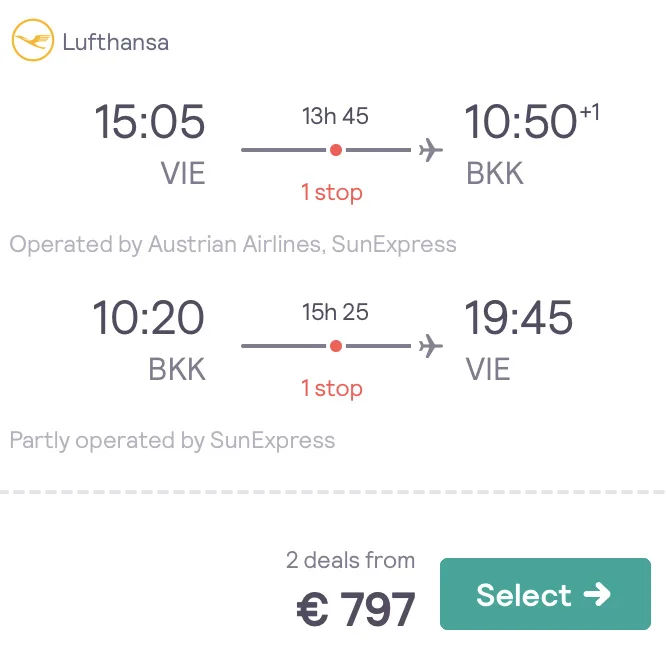
Task: Click the '2 deals from' text
Action: pos(350,560)
